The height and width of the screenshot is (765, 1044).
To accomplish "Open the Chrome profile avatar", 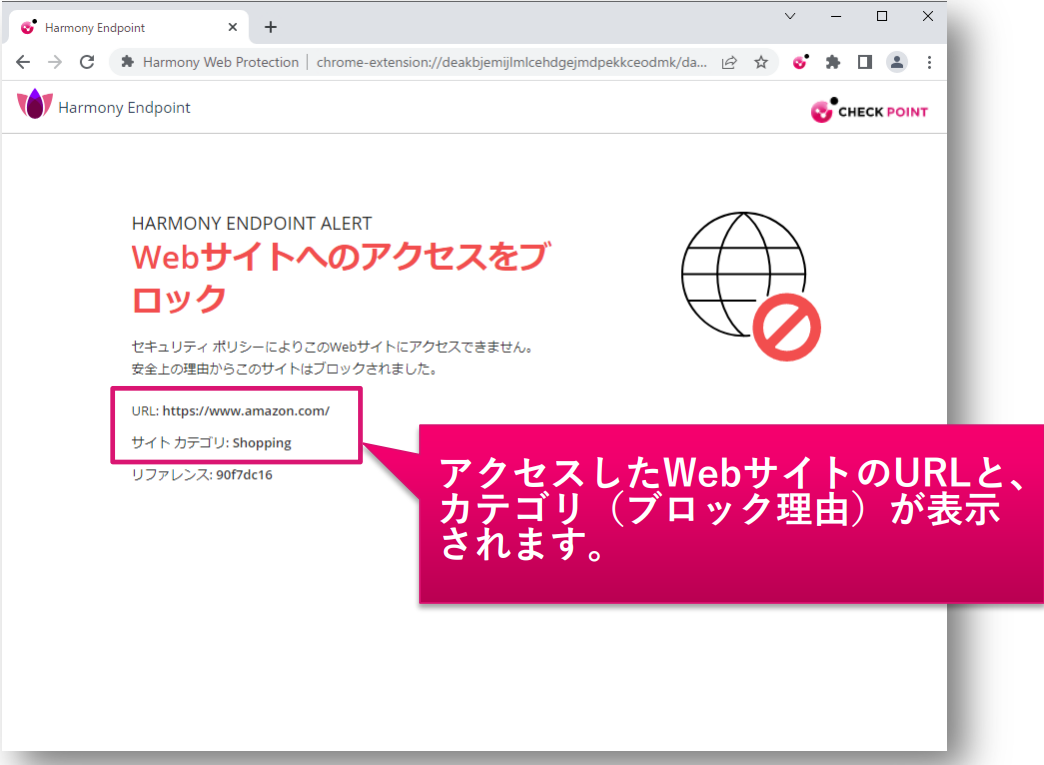I will 897,63.
